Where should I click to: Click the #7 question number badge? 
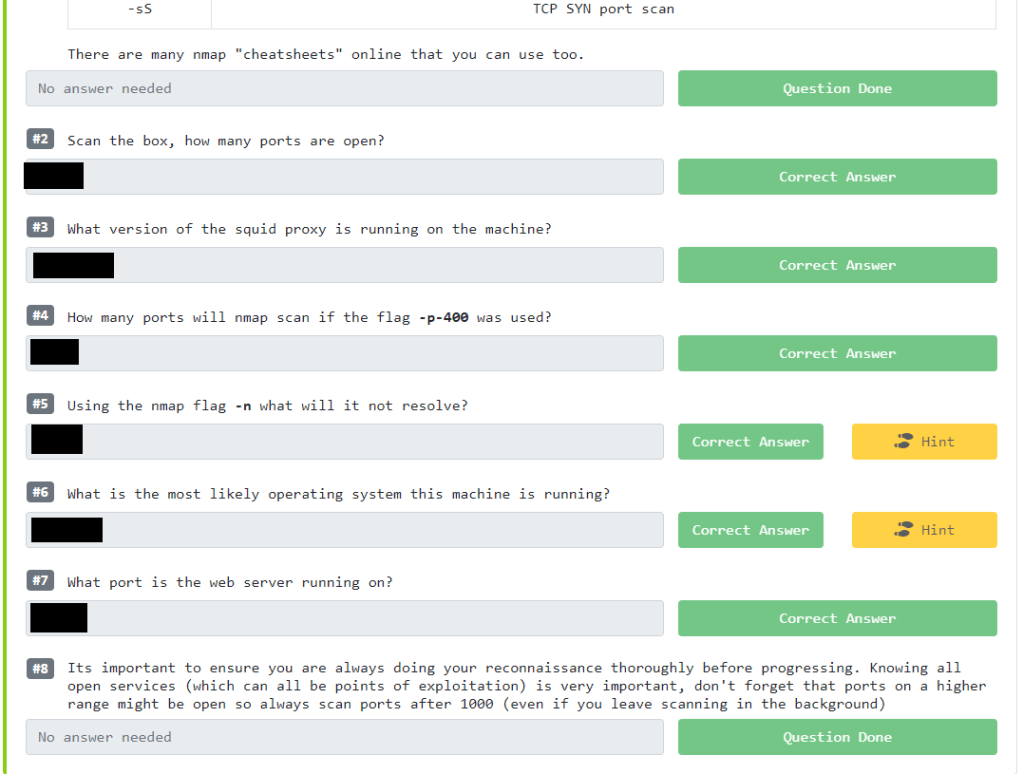tap(40, 580)
